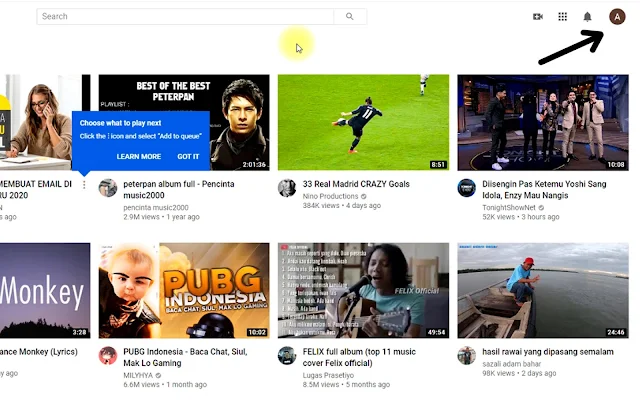This screenshot has height=400, width=640.
Task: Go to Nino Productions channel name
Action: coord(330,196)
